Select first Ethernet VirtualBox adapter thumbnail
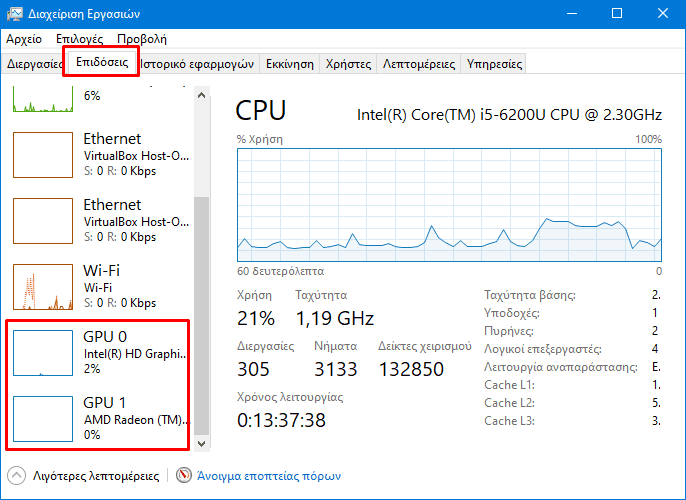Screen dimensions: 686x500 pos(42,154)
